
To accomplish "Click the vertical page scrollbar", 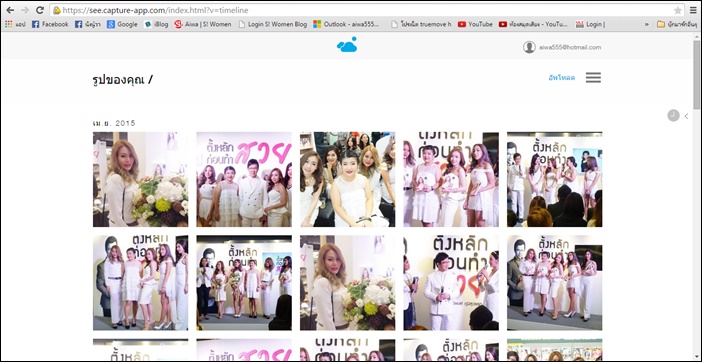I will [x=697, y=197].
